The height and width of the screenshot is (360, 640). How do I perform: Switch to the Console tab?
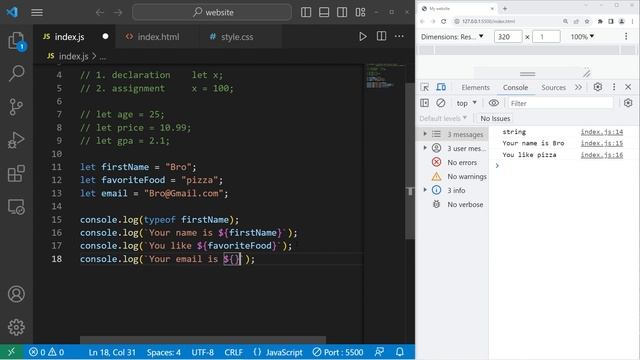click(515, 87)
